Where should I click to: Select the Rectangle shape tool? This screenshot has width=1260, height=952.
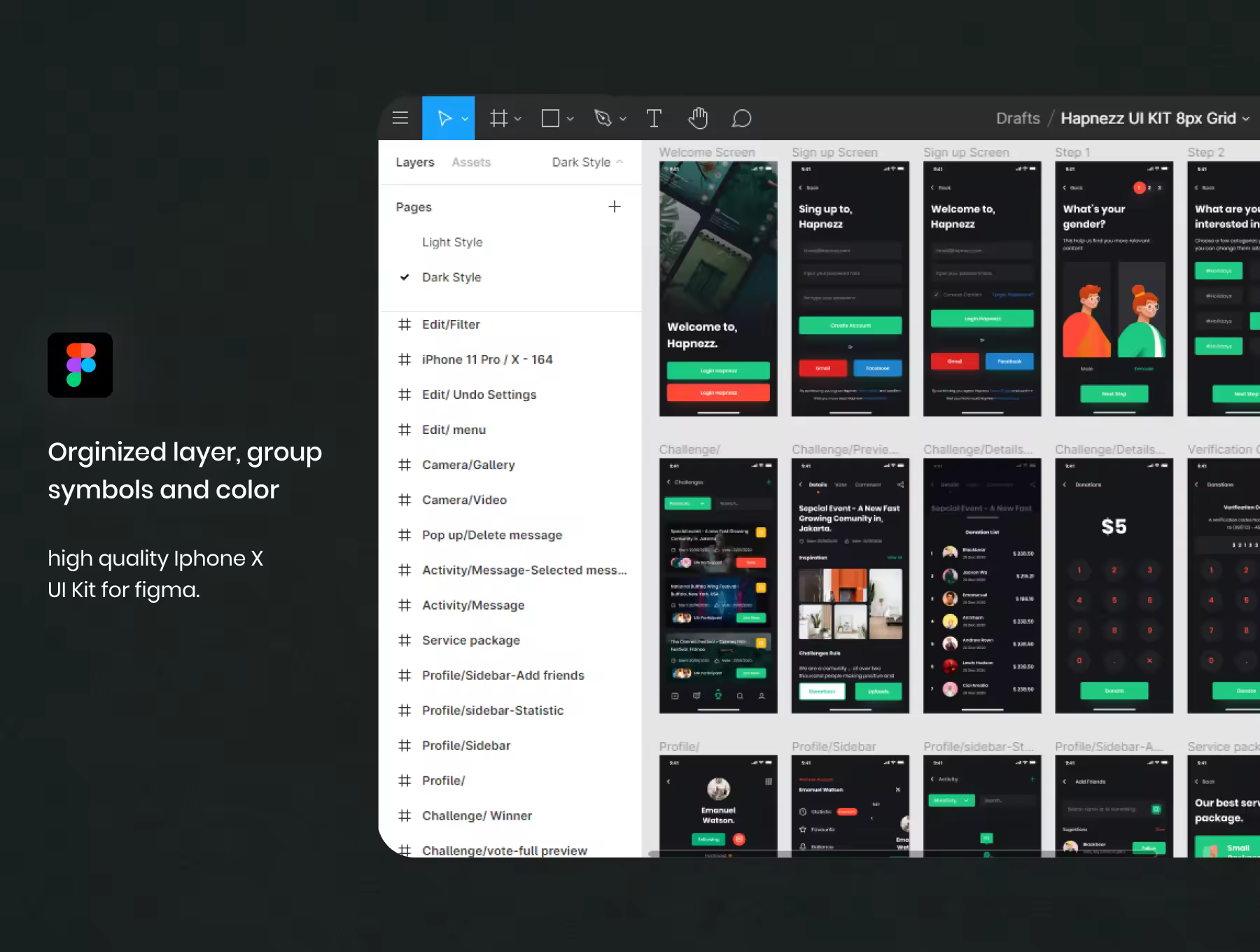[x=551, y=118]
